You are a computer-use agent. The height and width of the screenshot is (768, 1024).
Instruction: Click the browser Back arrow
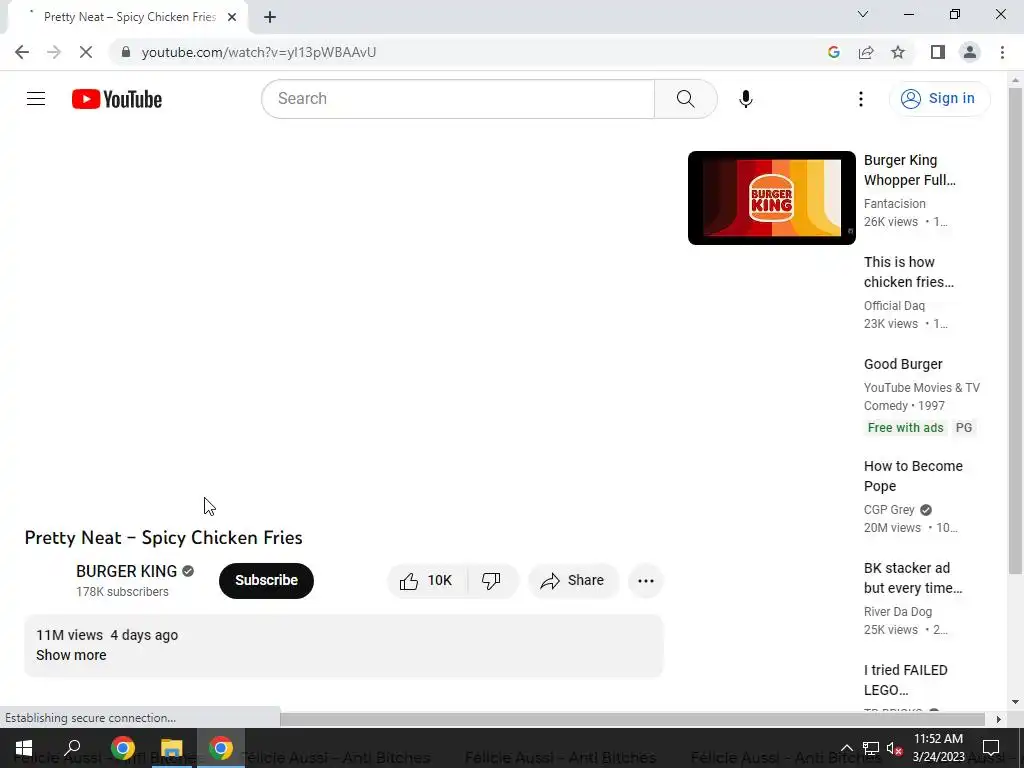[x=22, y=52]
